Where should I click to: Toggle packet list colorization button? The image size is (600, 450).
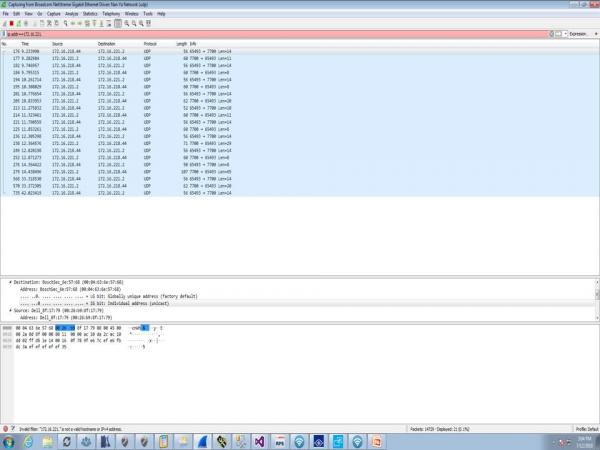[x=118, y=23]
